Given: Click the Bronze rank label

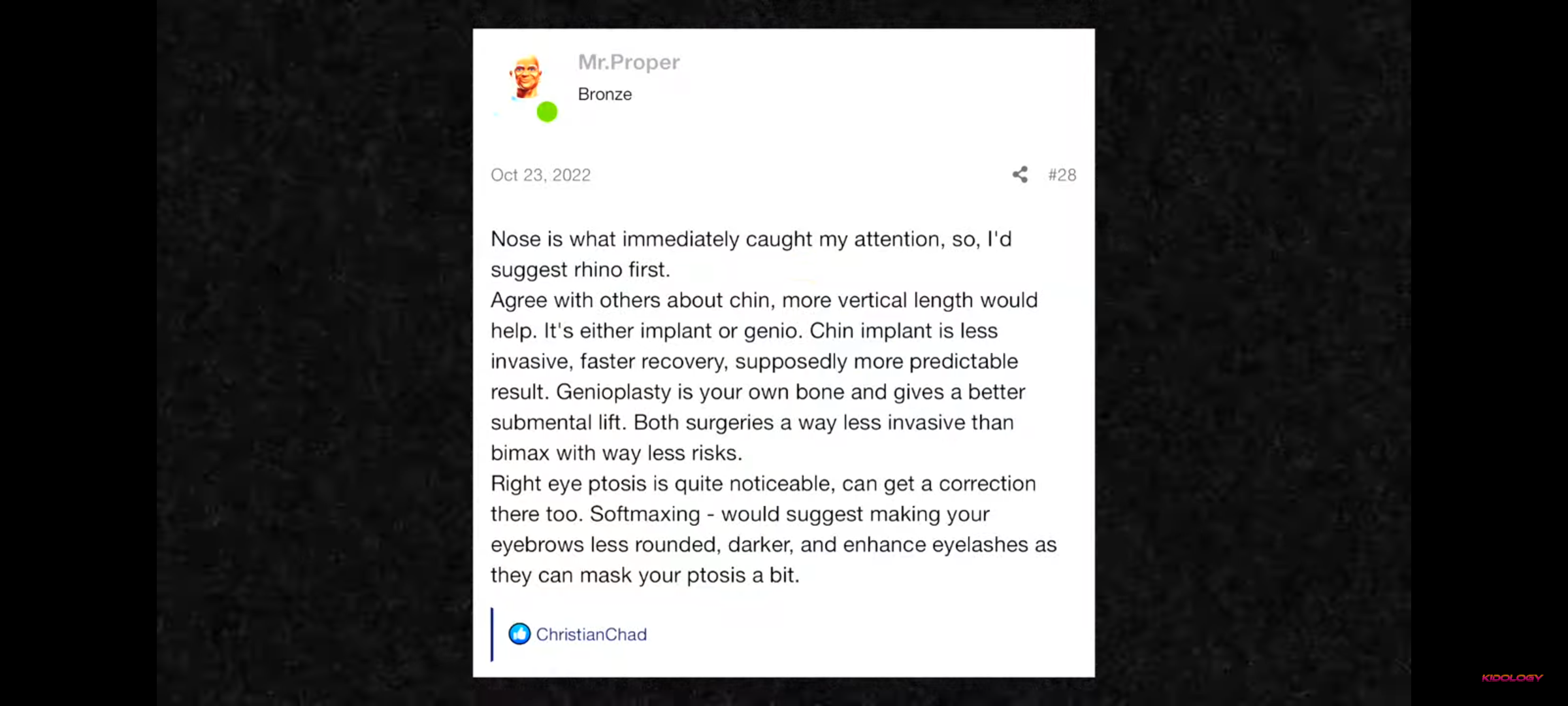Looking at the screenshot, I should coord(604,94).
